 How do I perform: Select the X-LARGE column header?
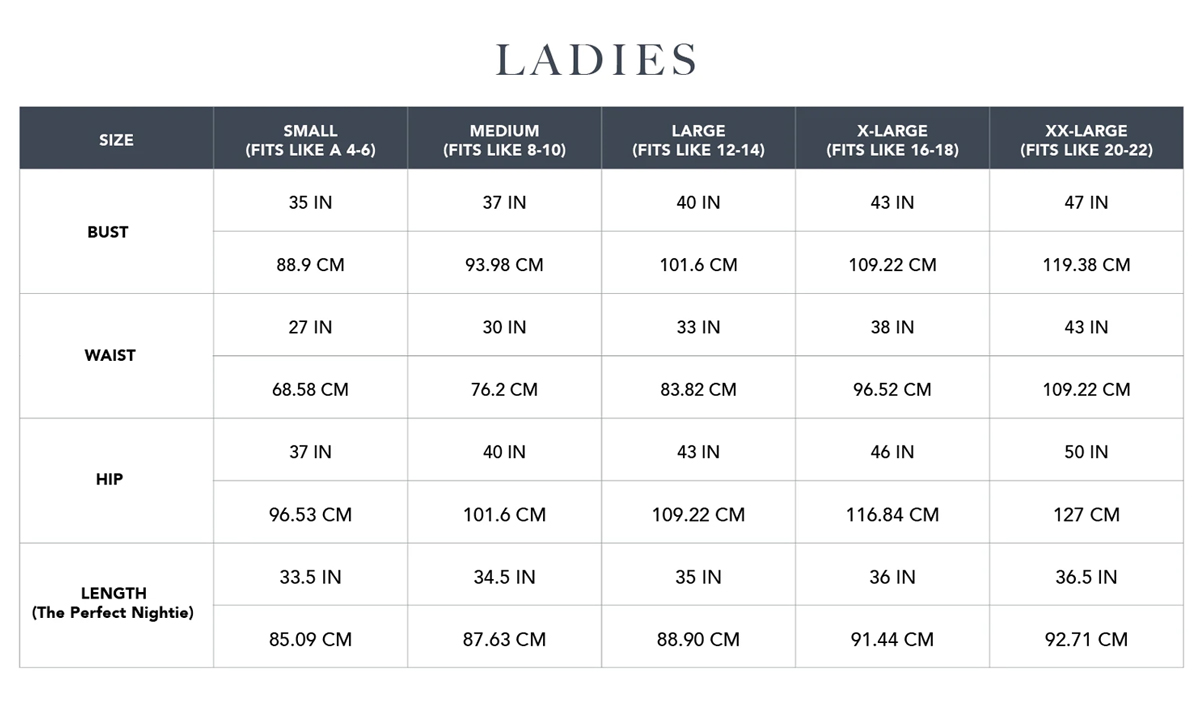click(892, 139)
